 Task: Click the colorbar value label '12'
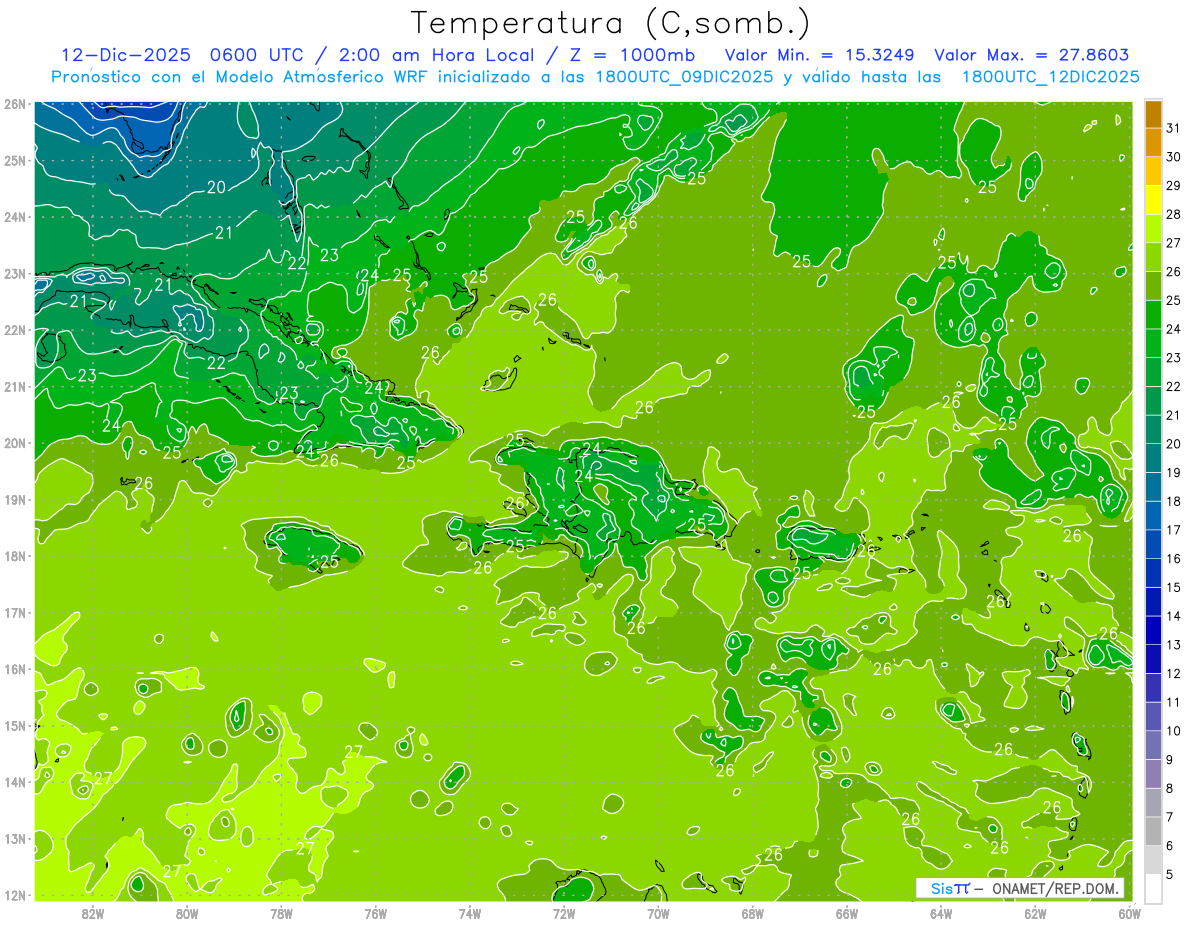pyautogui.click(x=1173, y=674)
